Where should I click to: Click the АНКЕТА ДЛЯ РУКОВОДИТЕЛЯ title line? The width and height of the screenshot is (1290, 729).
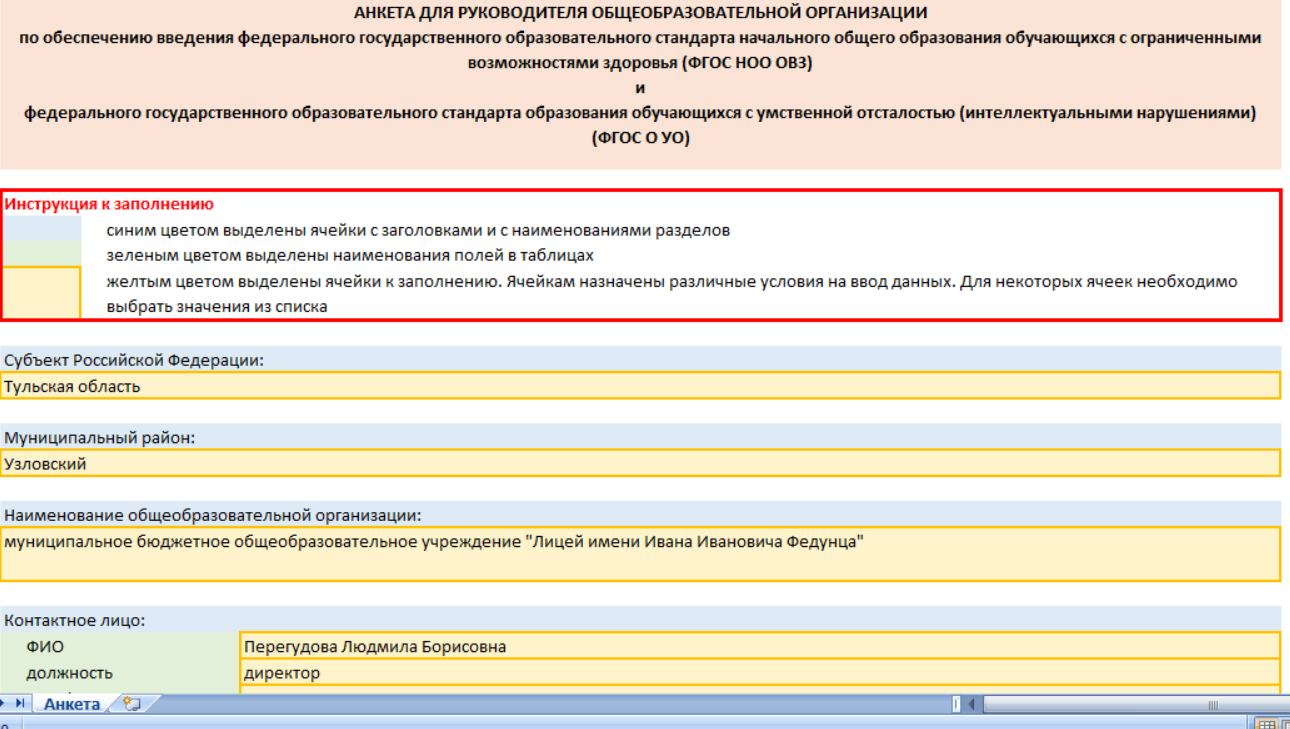point(640,13)
